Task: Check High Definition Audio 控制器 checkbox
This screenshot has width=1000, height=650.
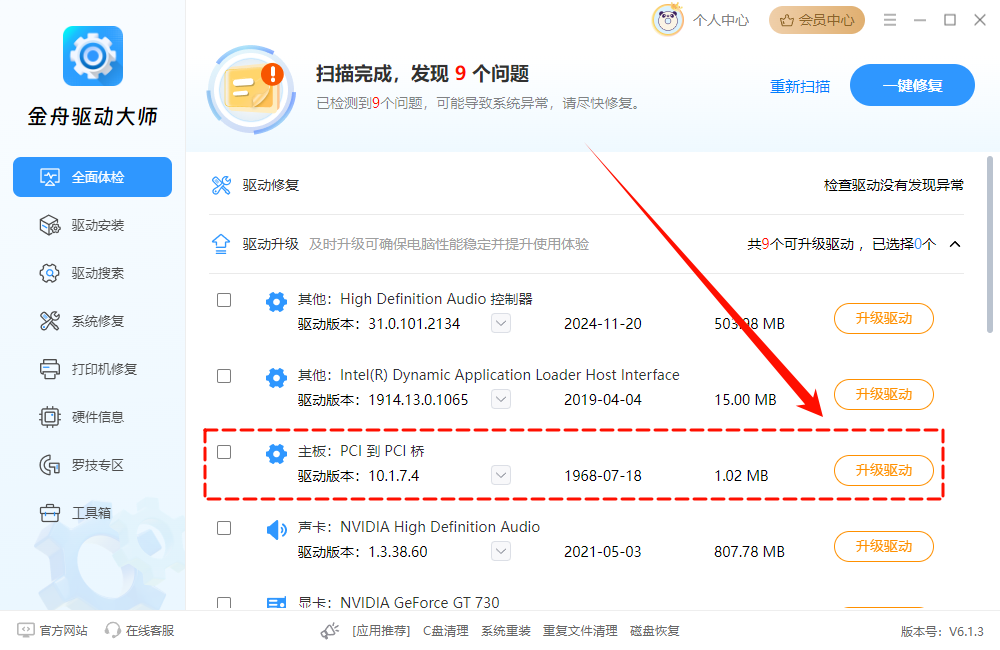Action: click(224, 300)
